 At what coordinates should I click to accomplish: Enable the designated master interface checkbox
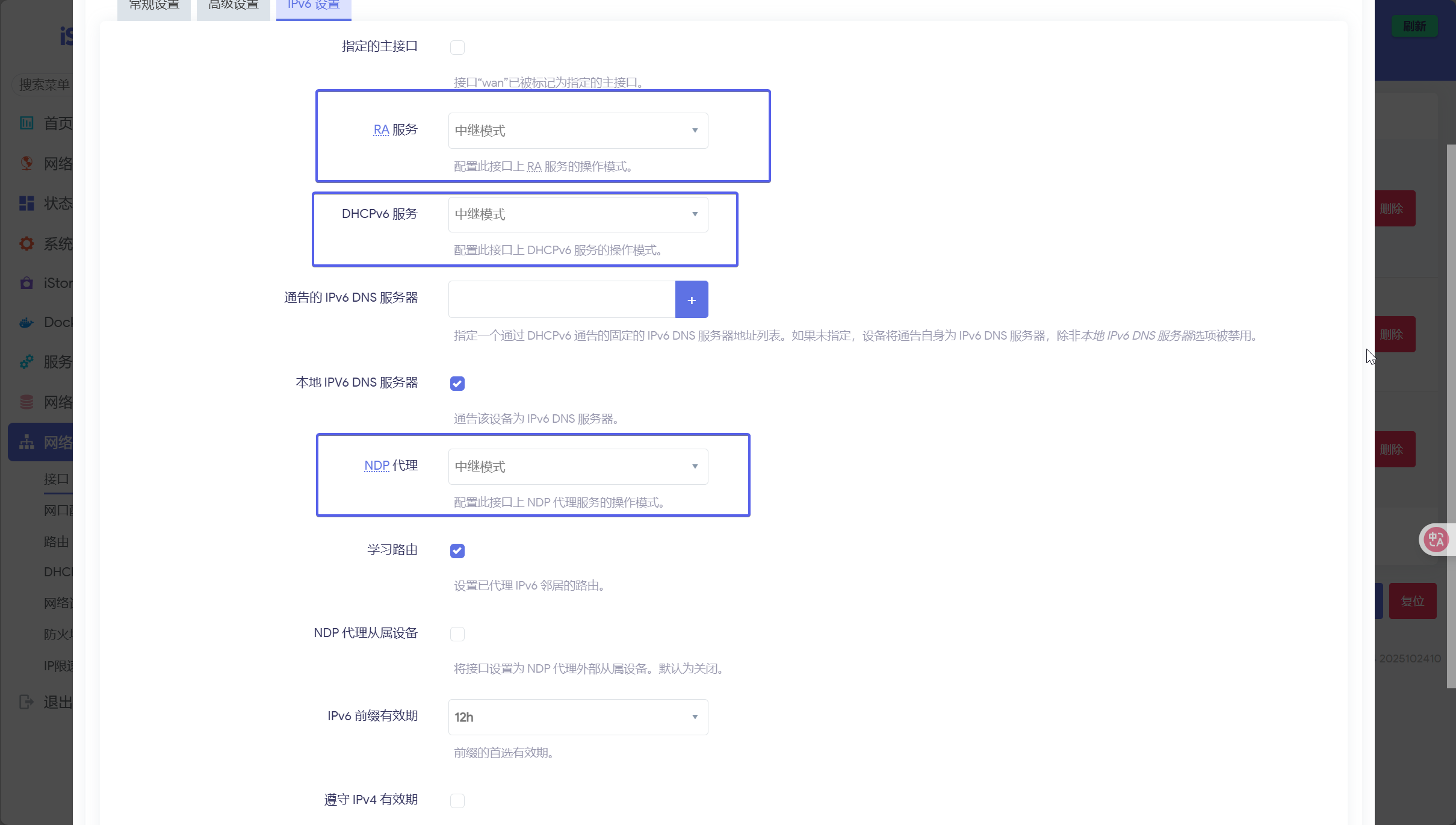pos(457,48)
